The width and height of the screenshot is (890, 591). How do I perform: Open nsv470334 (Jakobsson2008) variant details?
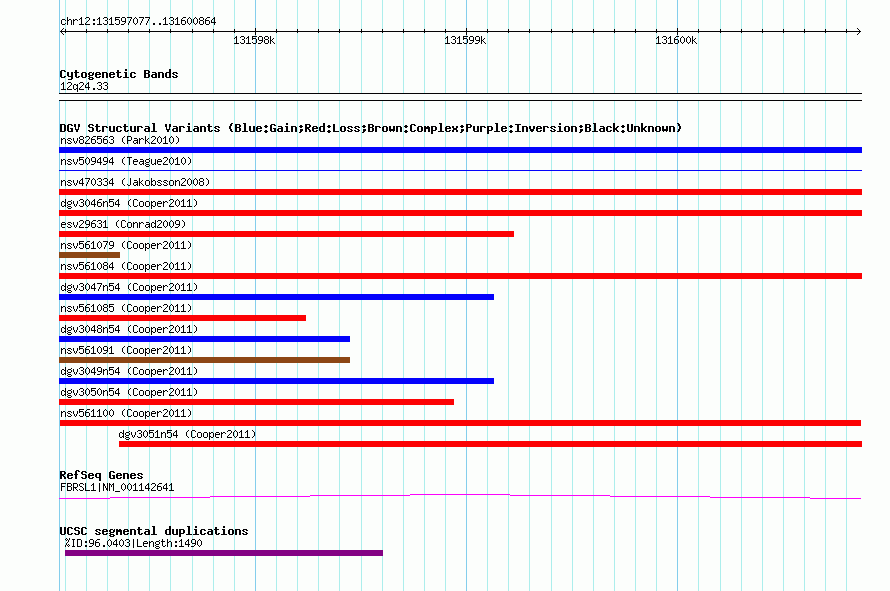pos(135,182)
